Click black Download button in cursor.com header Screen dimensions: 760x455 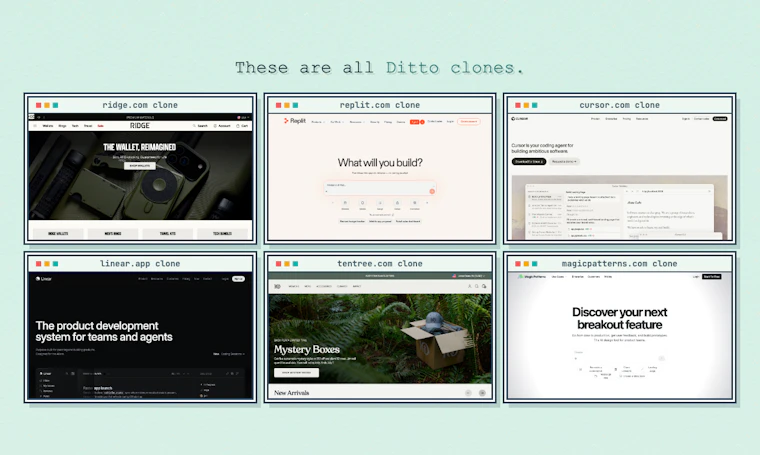pyautogui.click(x=720, y=119)
